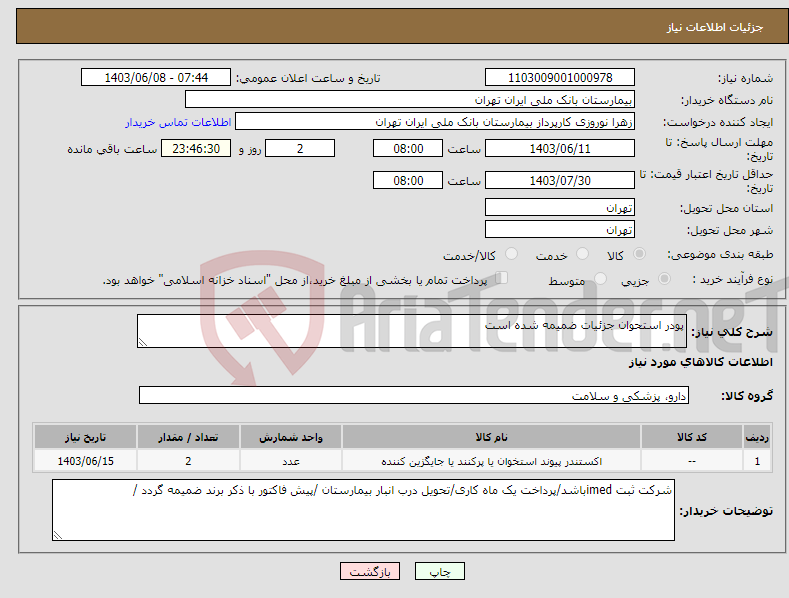The image size is (789, 598).
Task: Click the delivery province field تهران
Action: (560, 207)
